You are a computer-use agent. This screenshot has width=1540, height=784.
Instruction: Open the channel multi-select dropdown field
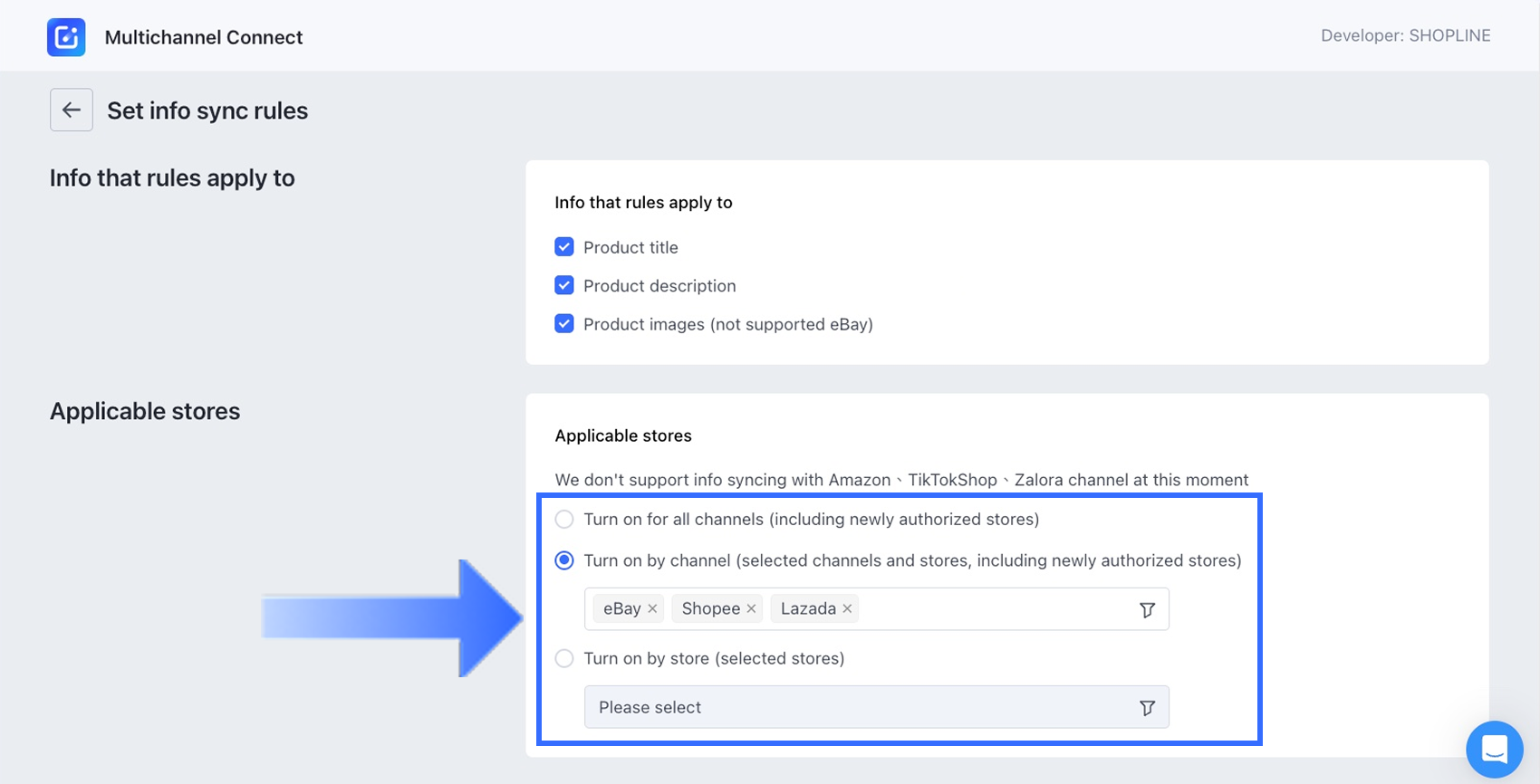click(996, 609)
